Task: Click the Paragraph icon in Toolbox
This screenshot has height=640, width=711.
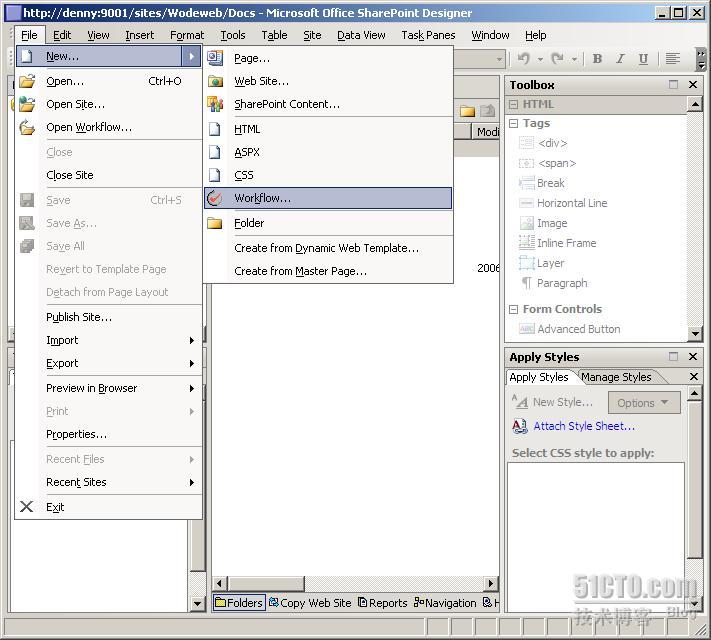Action: [x=526, y=283]
